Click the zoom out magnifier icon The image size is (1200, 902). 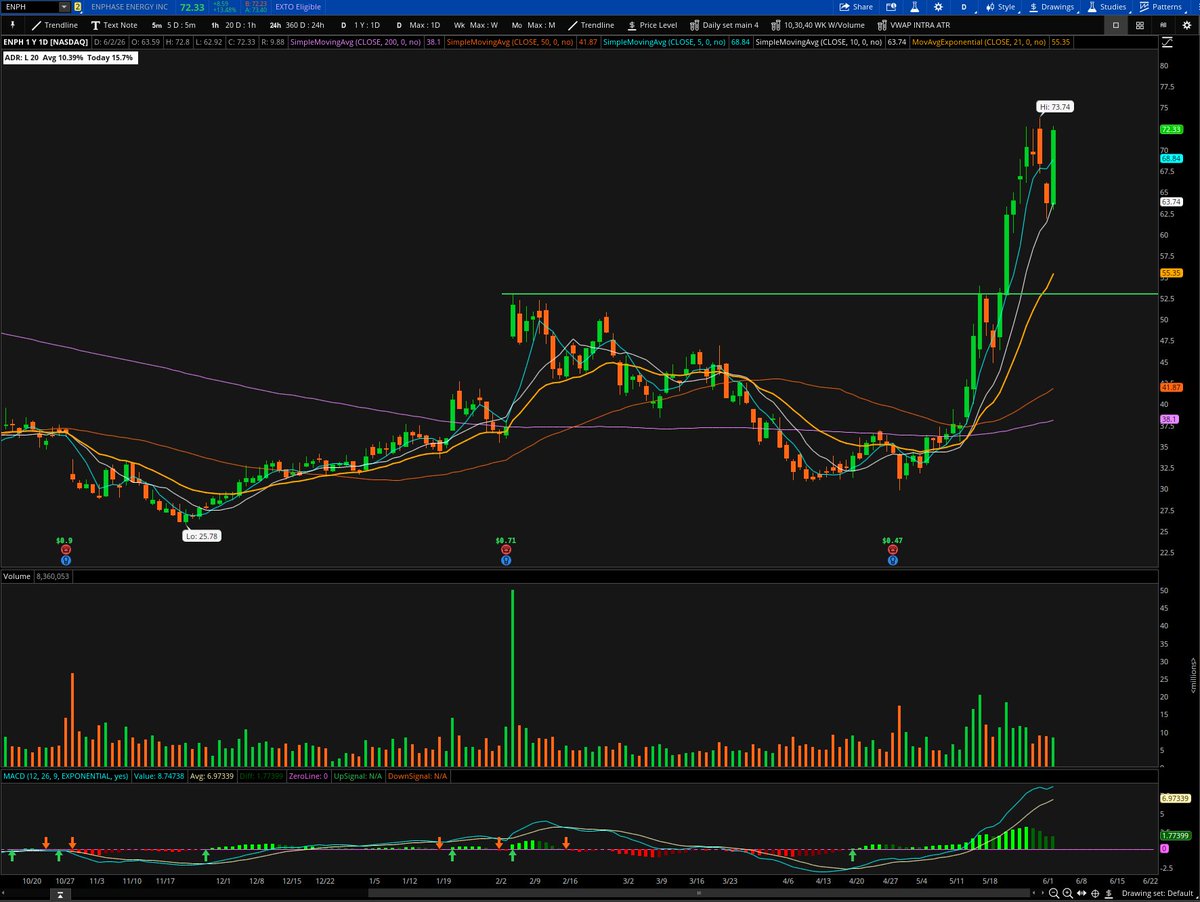pyautogui.click(x=1054, y=893)
